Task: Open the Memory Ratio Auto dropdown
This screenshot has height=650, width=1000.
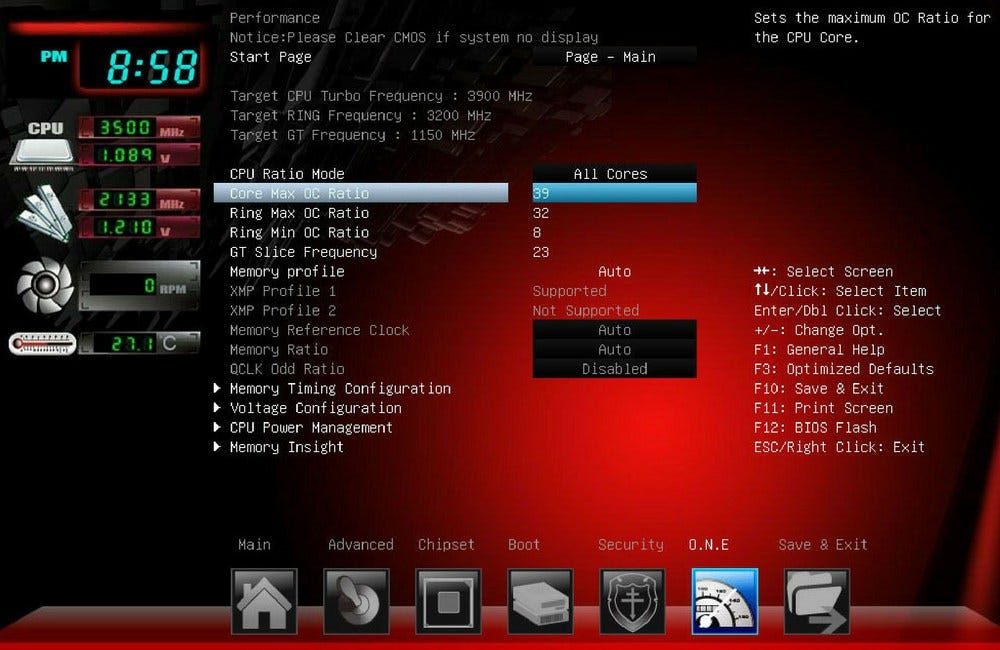Action: (614, 350)
